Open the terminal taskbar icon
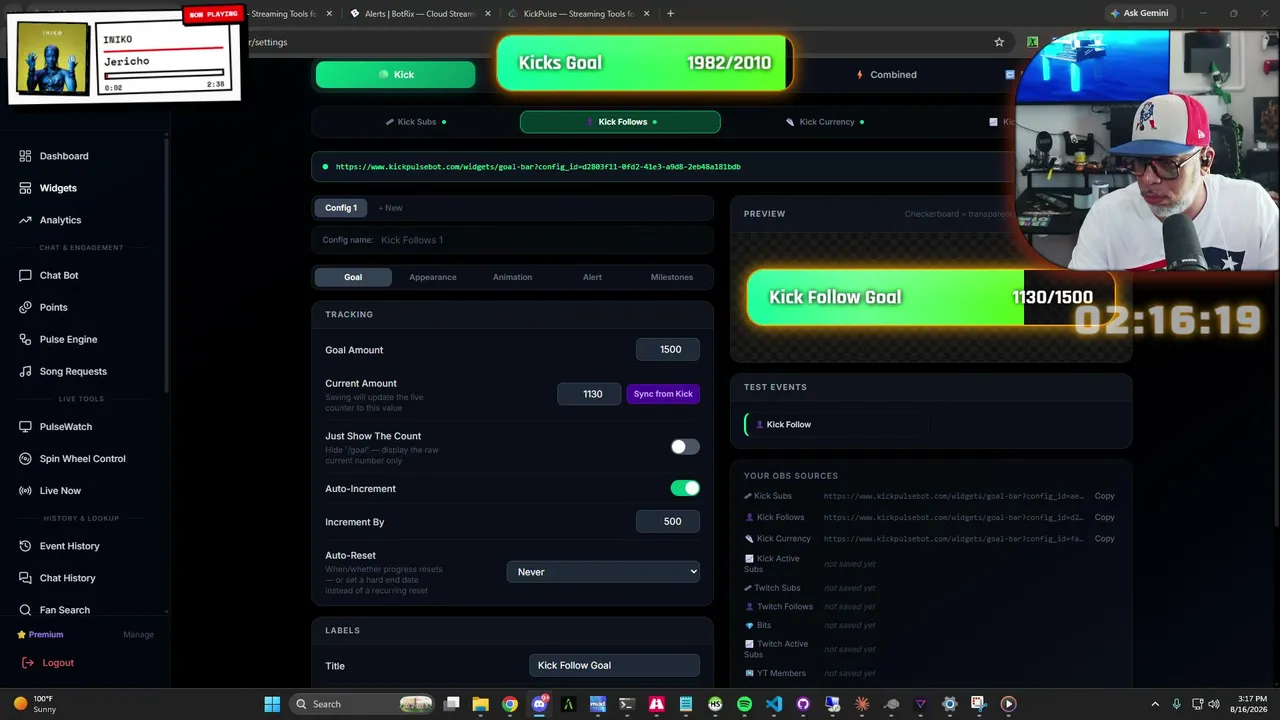The height and width of the screenshot is (720, 1280). coord(627,704)
